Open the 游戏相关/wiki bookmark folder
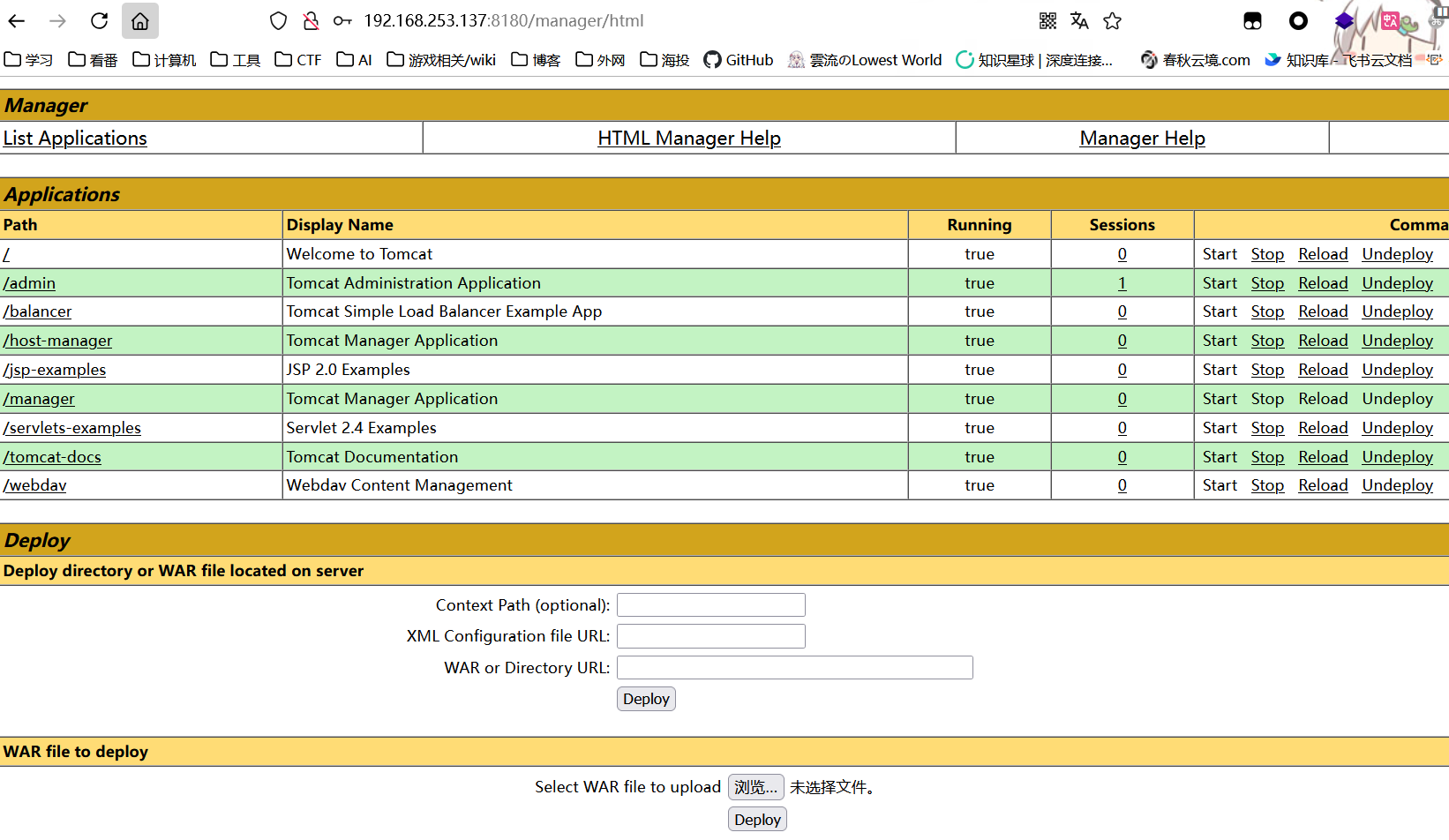This screenshot has height=840, width=1449. coord(441,60)
